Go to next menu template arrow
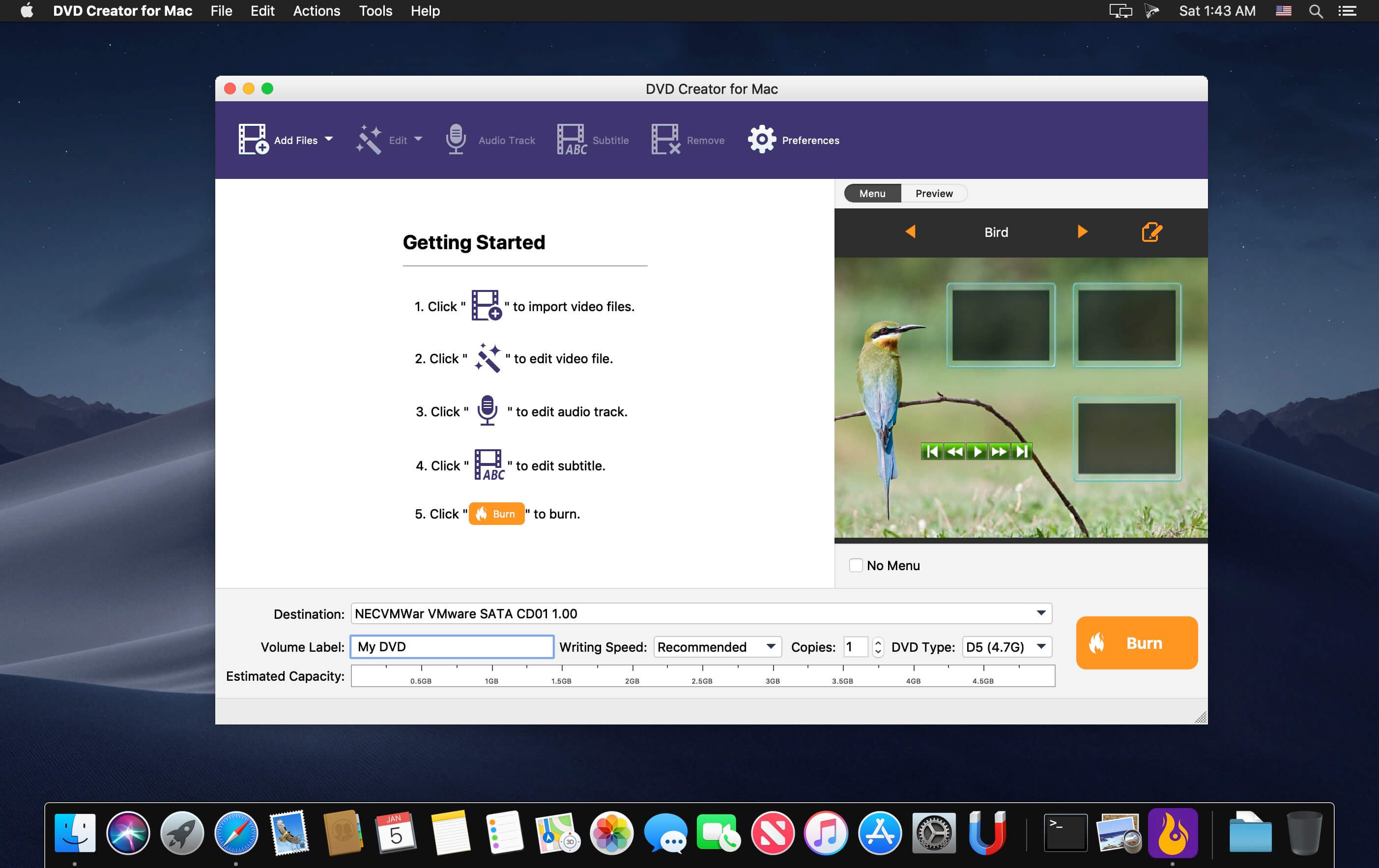 click(1082, 231)
